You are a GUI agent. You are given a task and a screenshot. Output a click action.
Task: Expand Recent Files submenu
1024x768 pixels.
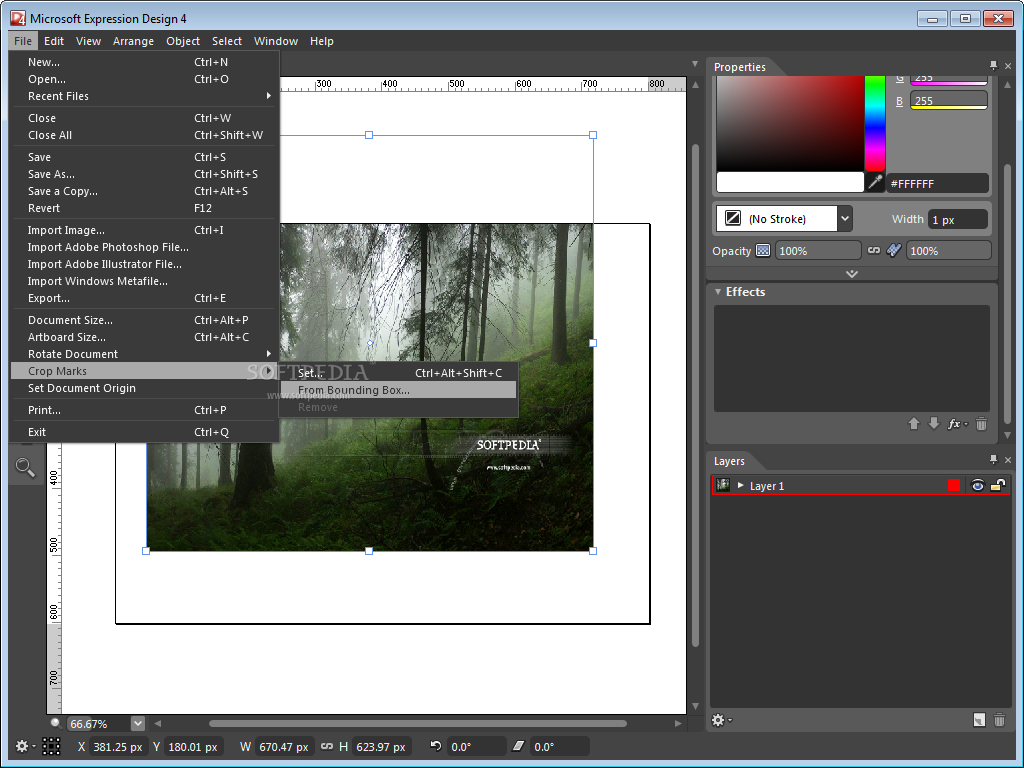[x=145, y=96]
